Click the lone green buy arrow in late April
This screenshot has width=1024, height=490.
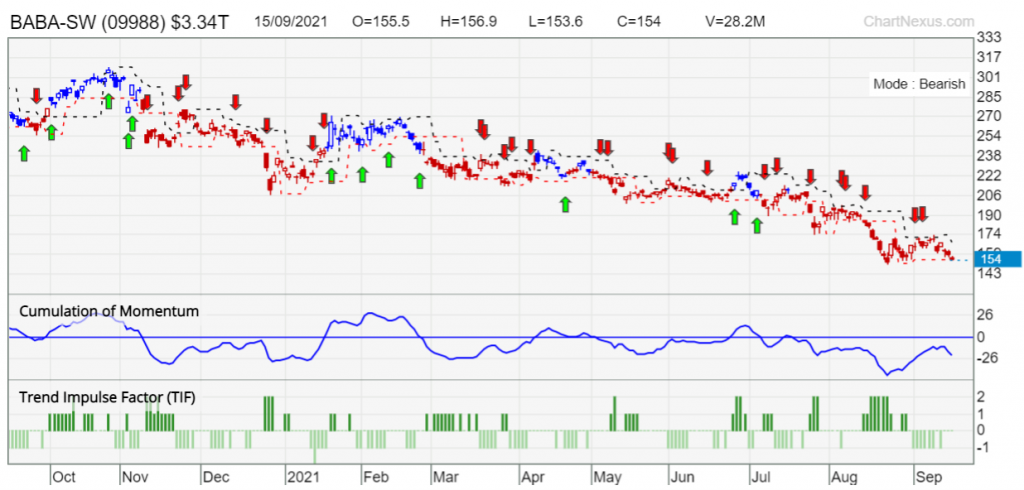[x=565, y=204]
